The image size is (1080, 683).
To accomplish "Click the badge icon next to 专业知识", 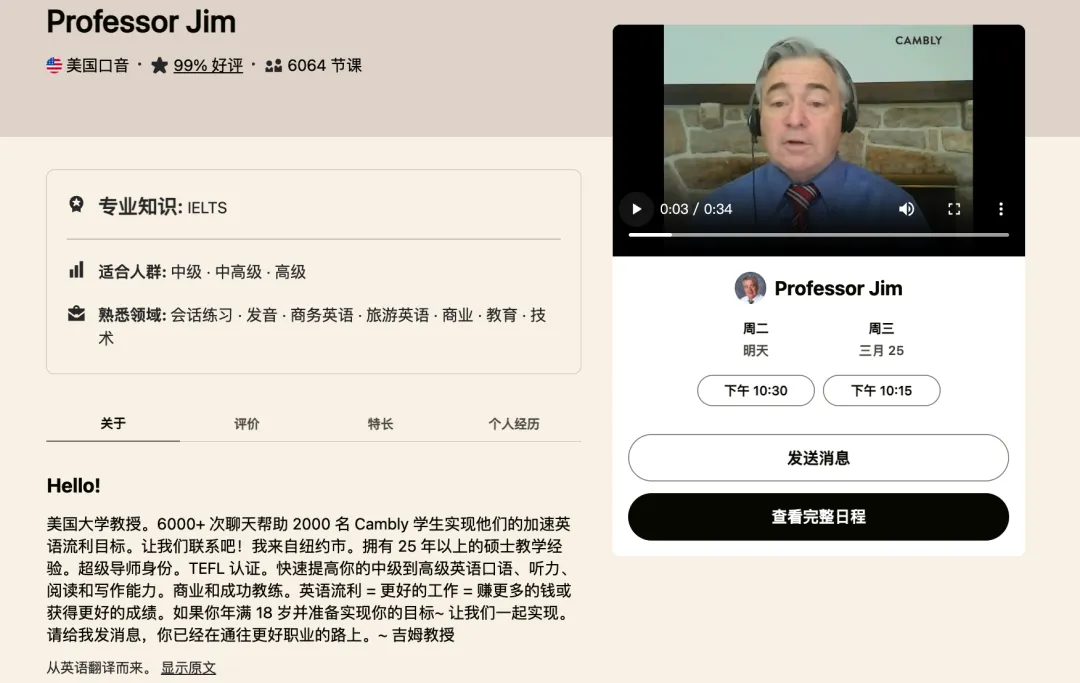I will click(76, 204).
